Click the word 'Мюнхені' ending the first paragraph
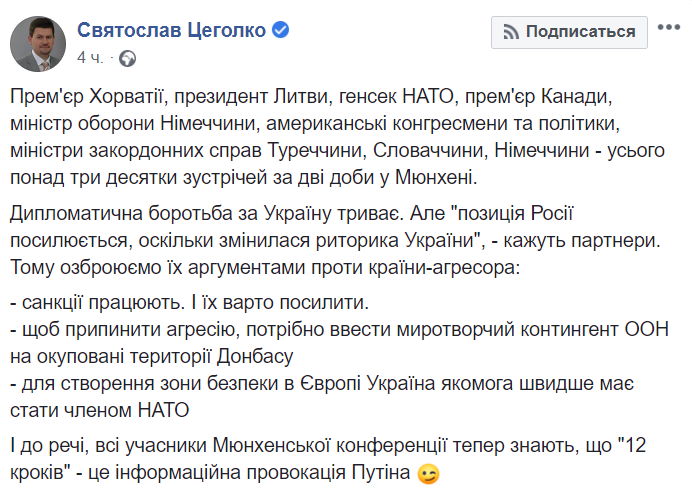692x491 pixels. 436,177
